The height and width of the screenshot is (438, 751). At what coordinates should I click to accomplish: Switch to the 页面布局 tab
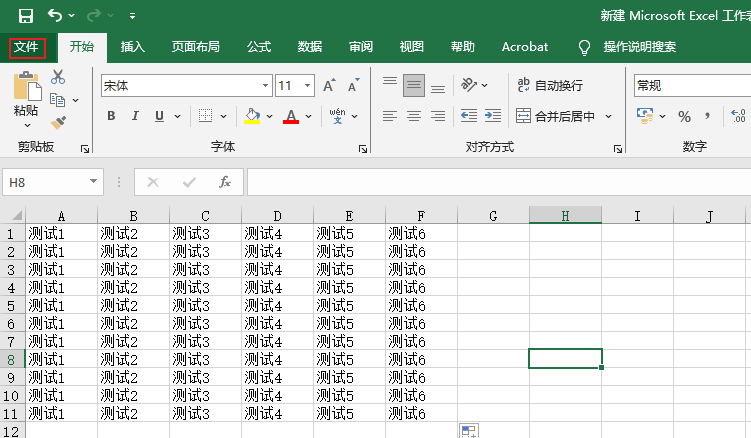coord(195,47)
